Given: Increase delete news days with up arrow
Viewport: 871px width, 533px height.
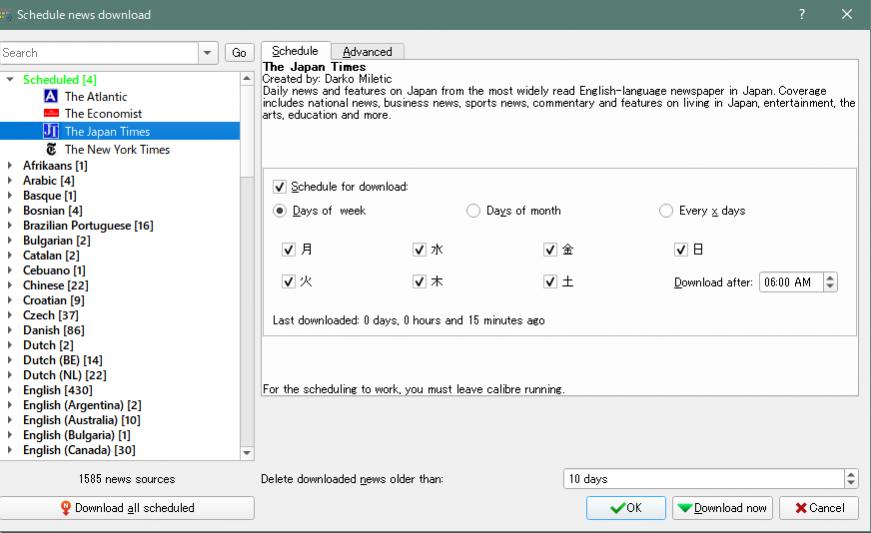Looking at the screenshot, I should [x=851, y=474].
